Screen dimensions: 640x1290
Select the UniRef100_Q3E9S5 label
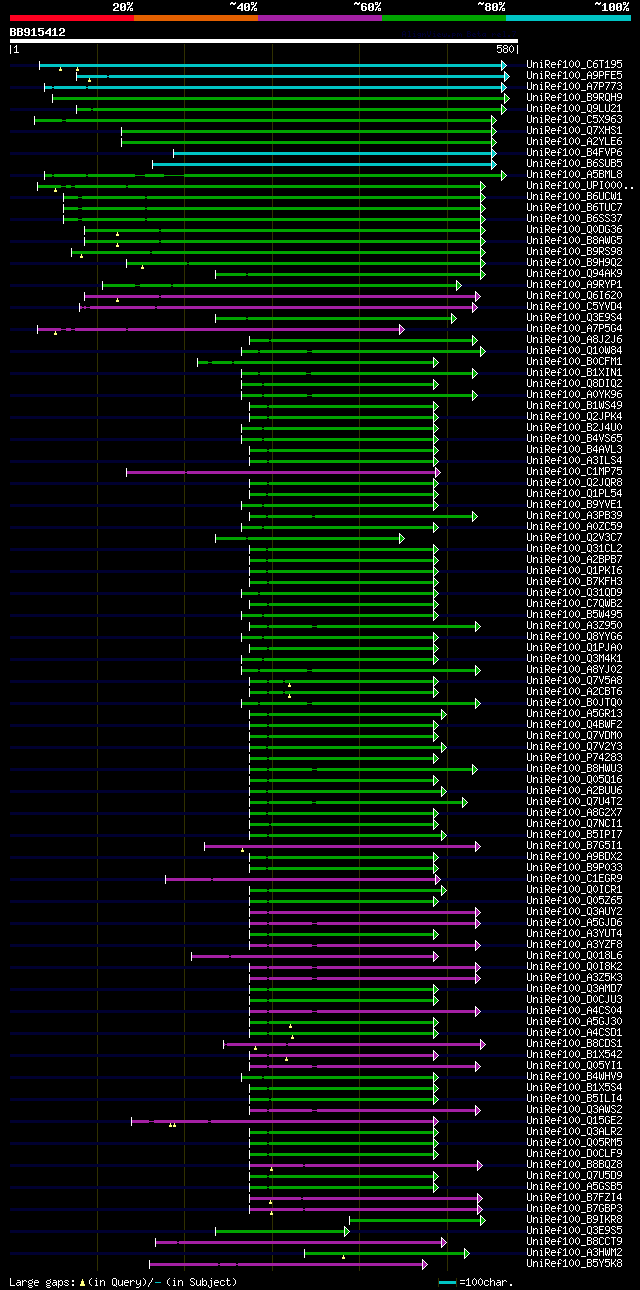[574, 1230]
